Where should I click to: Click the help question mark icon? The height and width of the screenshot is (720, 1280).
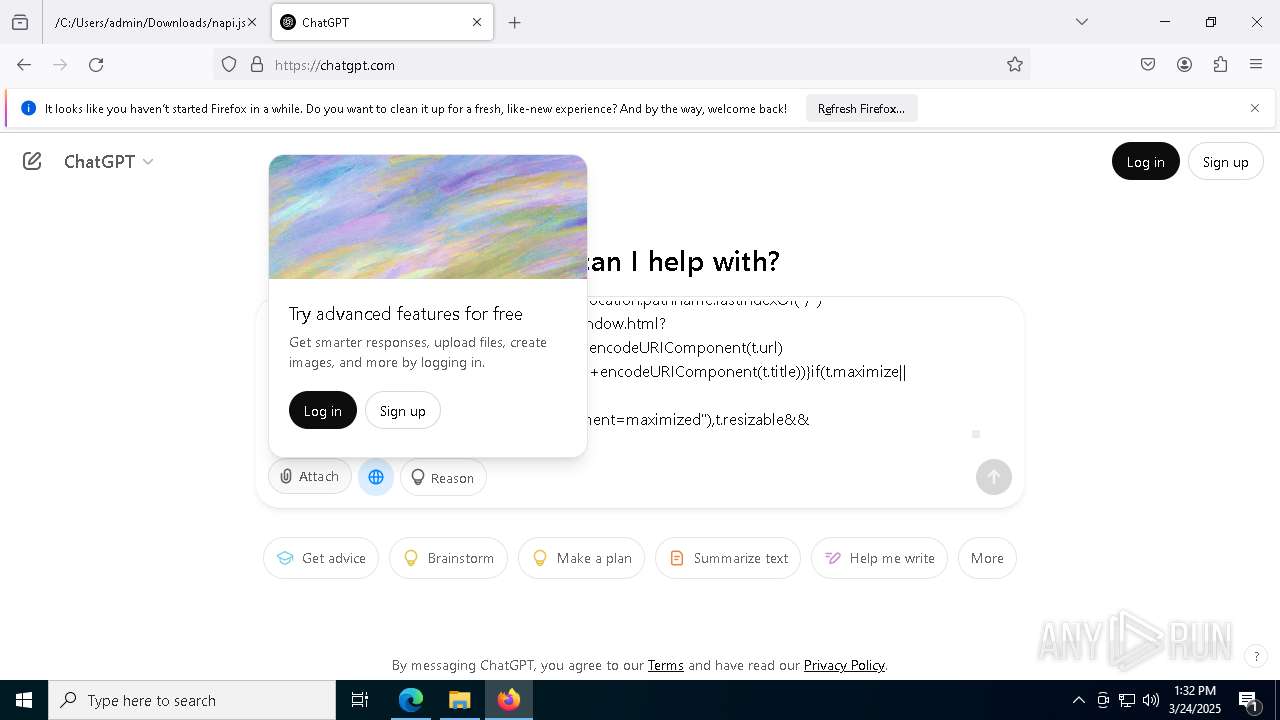(x=1256, y=657)
